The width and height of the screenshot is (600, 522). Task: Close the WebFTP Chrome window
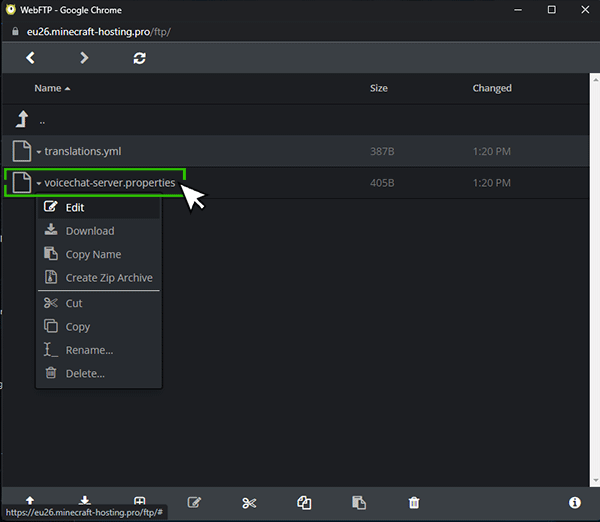click(x=585, y=10)
